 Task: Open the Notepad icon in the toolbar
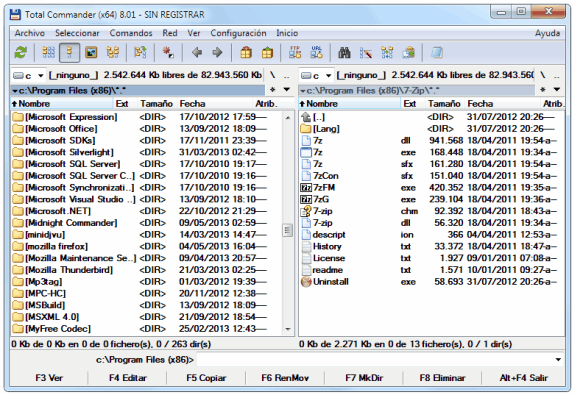436,53
